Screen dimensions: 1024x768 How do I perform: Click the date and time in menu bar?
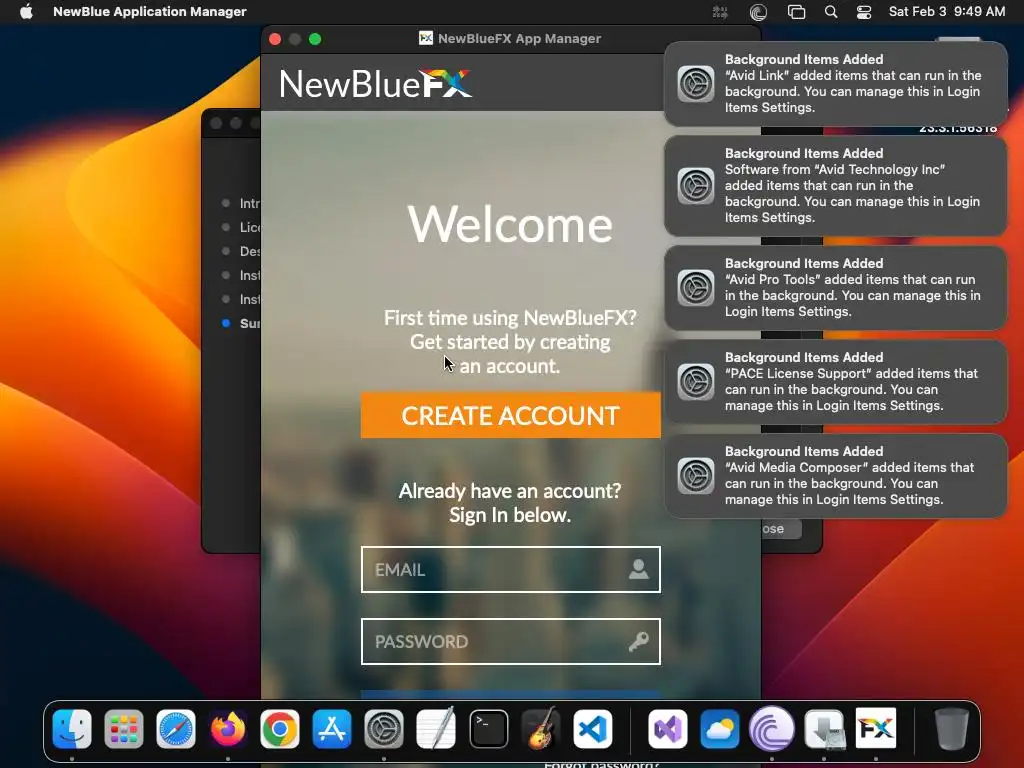[x=946, y=12]
